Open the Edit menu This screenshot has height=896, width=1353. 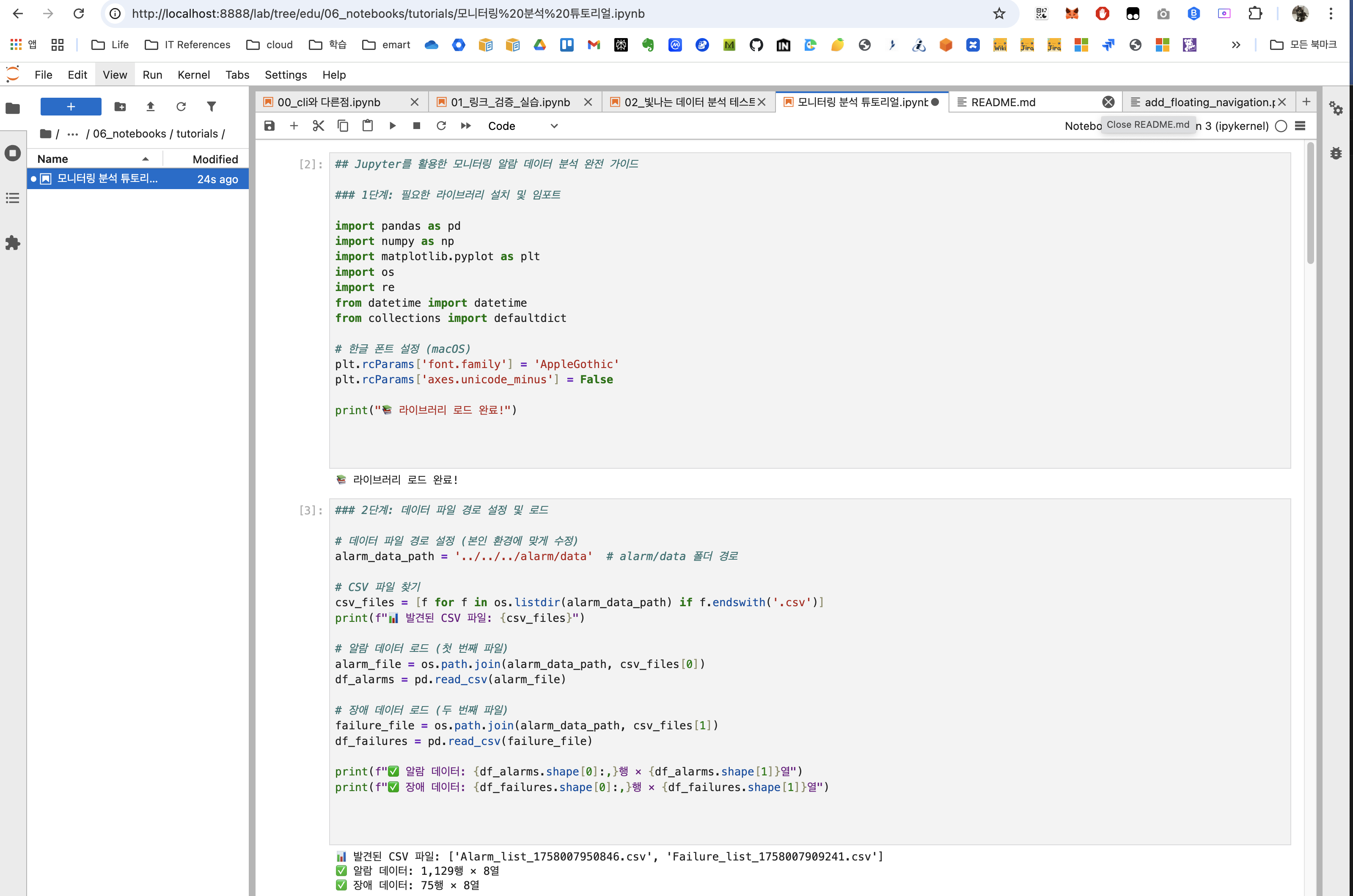[x=77, y=75]
